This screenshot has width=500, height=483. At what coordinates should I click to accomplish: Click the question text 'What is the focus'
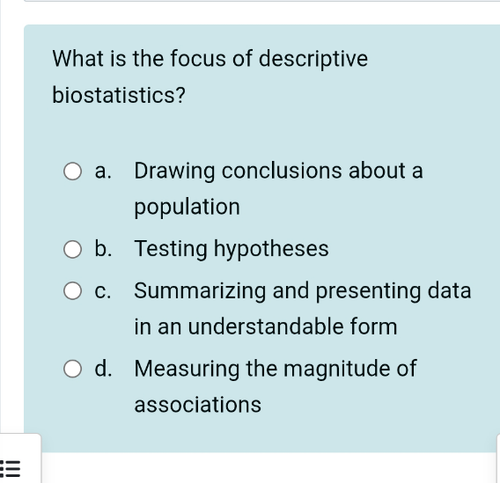pyautogui.click(x=139, y=59)
